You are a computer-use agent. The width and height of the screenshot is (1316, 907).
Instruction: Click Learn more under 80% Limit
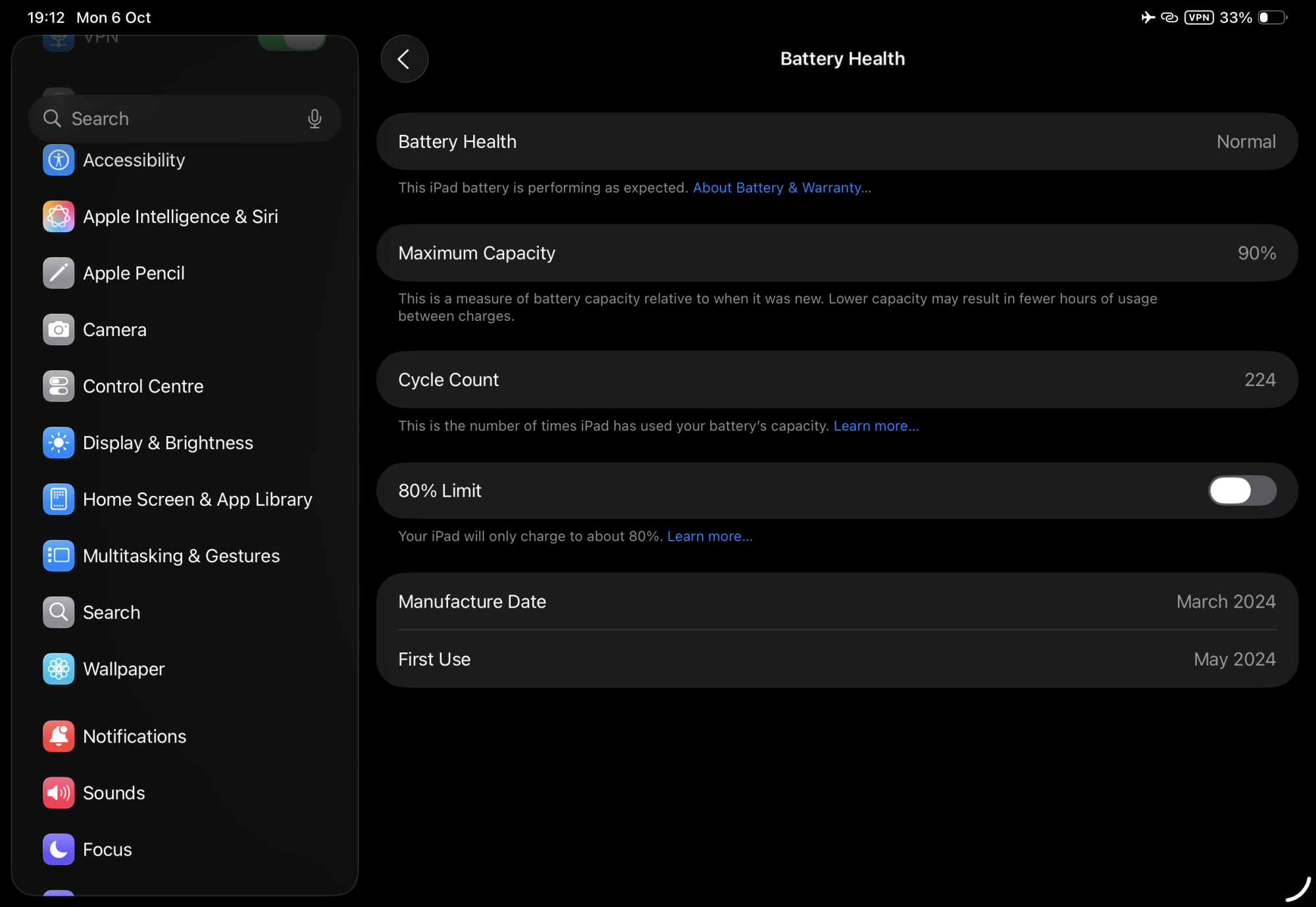709,537
